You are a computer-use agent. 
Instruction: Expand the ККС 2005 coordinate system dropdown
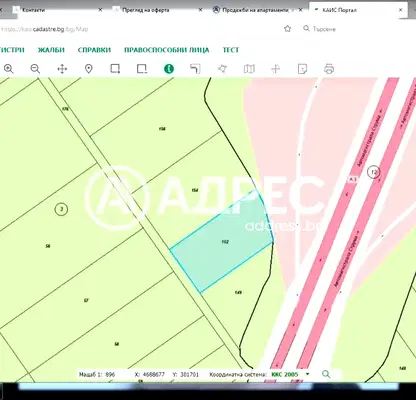[290, 374]
